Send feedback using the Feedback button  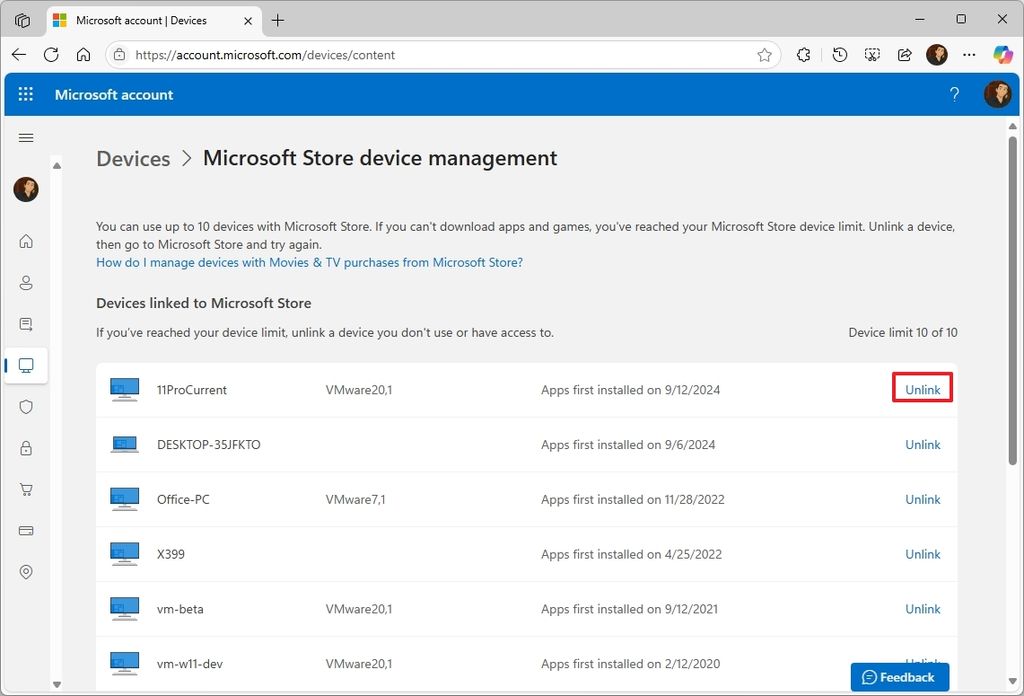coord(898,677)
